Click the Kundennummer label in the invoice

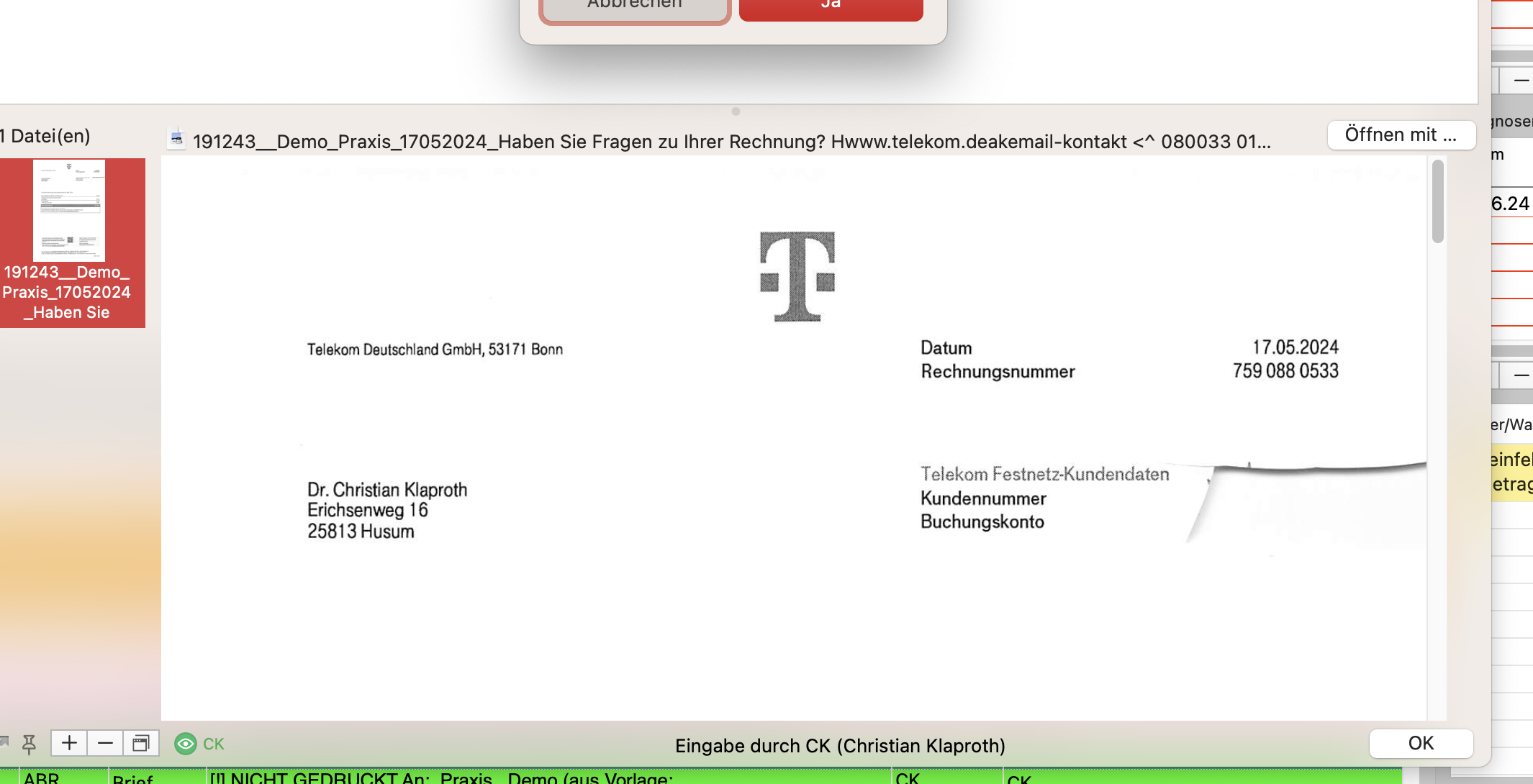click(983, 498)
